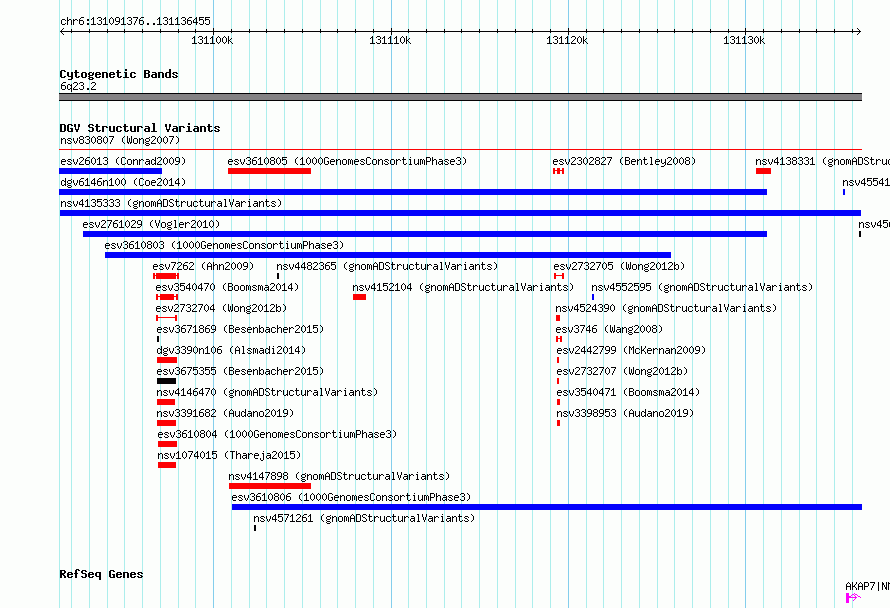
Task: Click the red mark under nsv4524390
Action: 558,318
